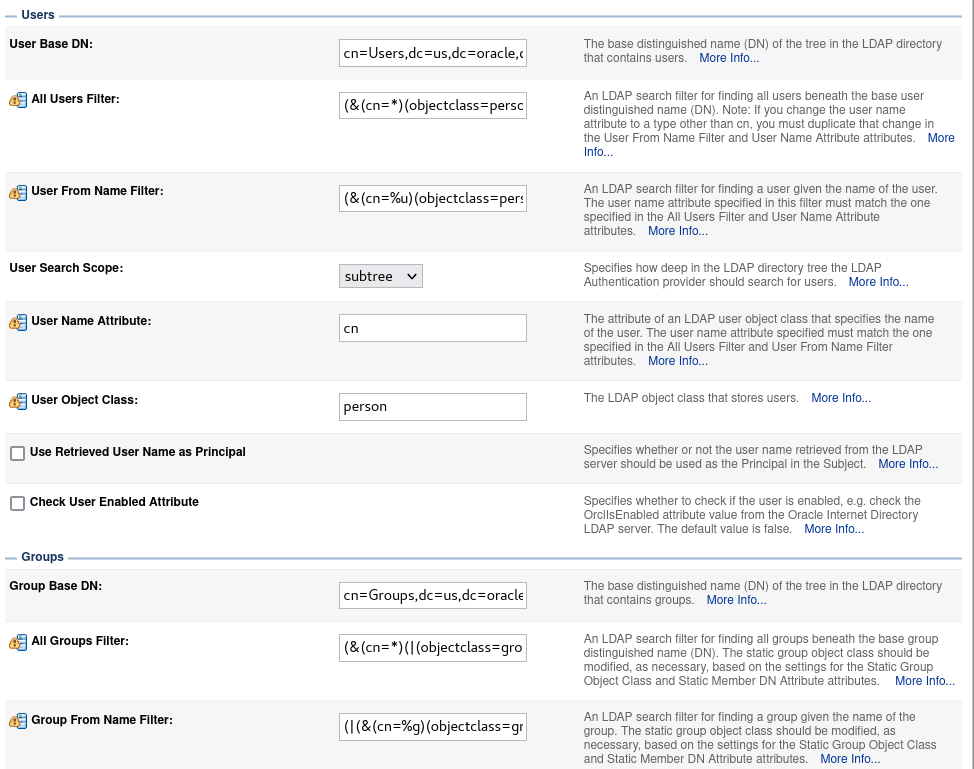Click the icon next to User From Name Filter

point(18,192)
